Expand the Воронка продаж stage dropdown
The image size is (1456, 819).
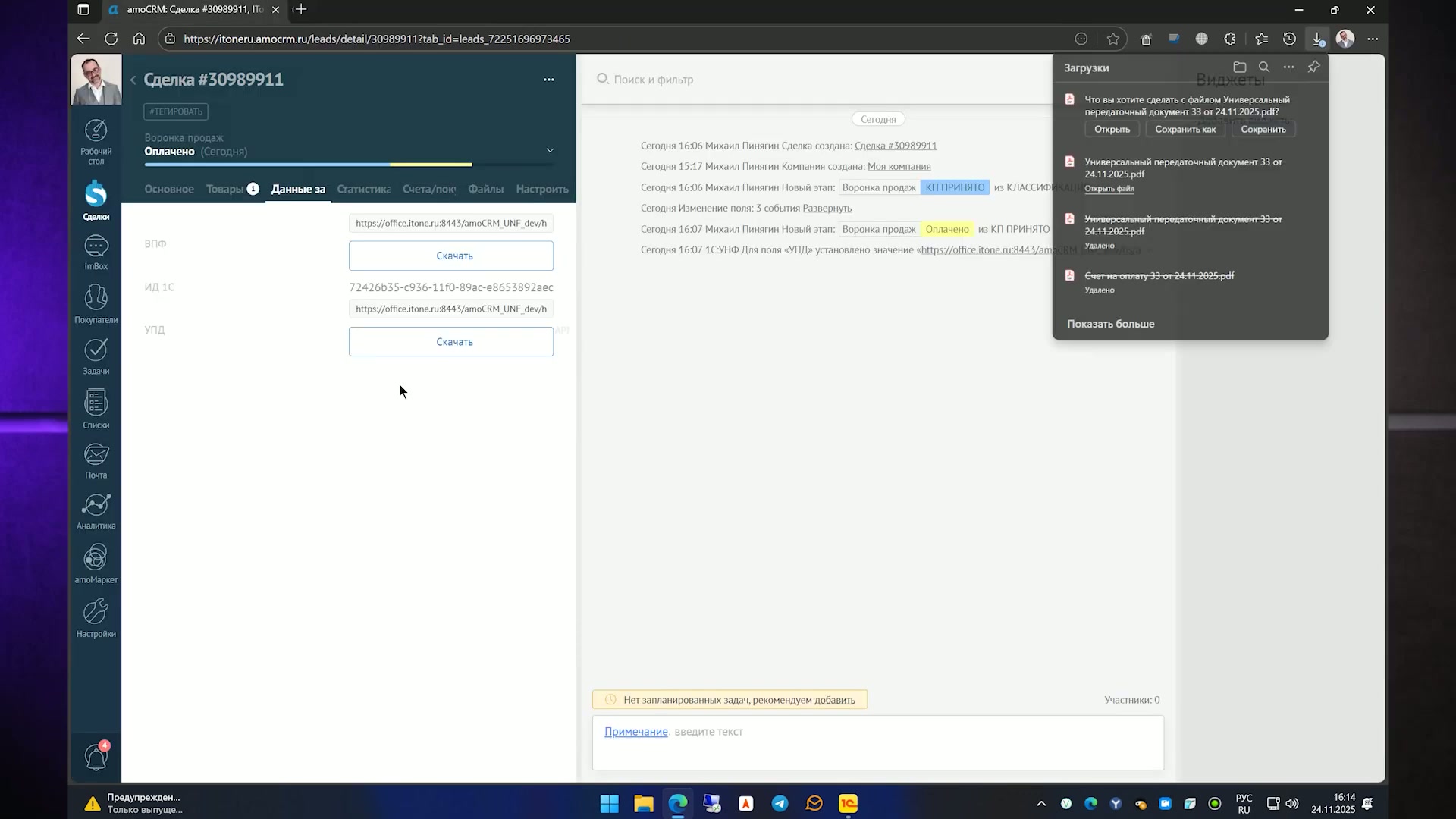(x=550, y=150)
